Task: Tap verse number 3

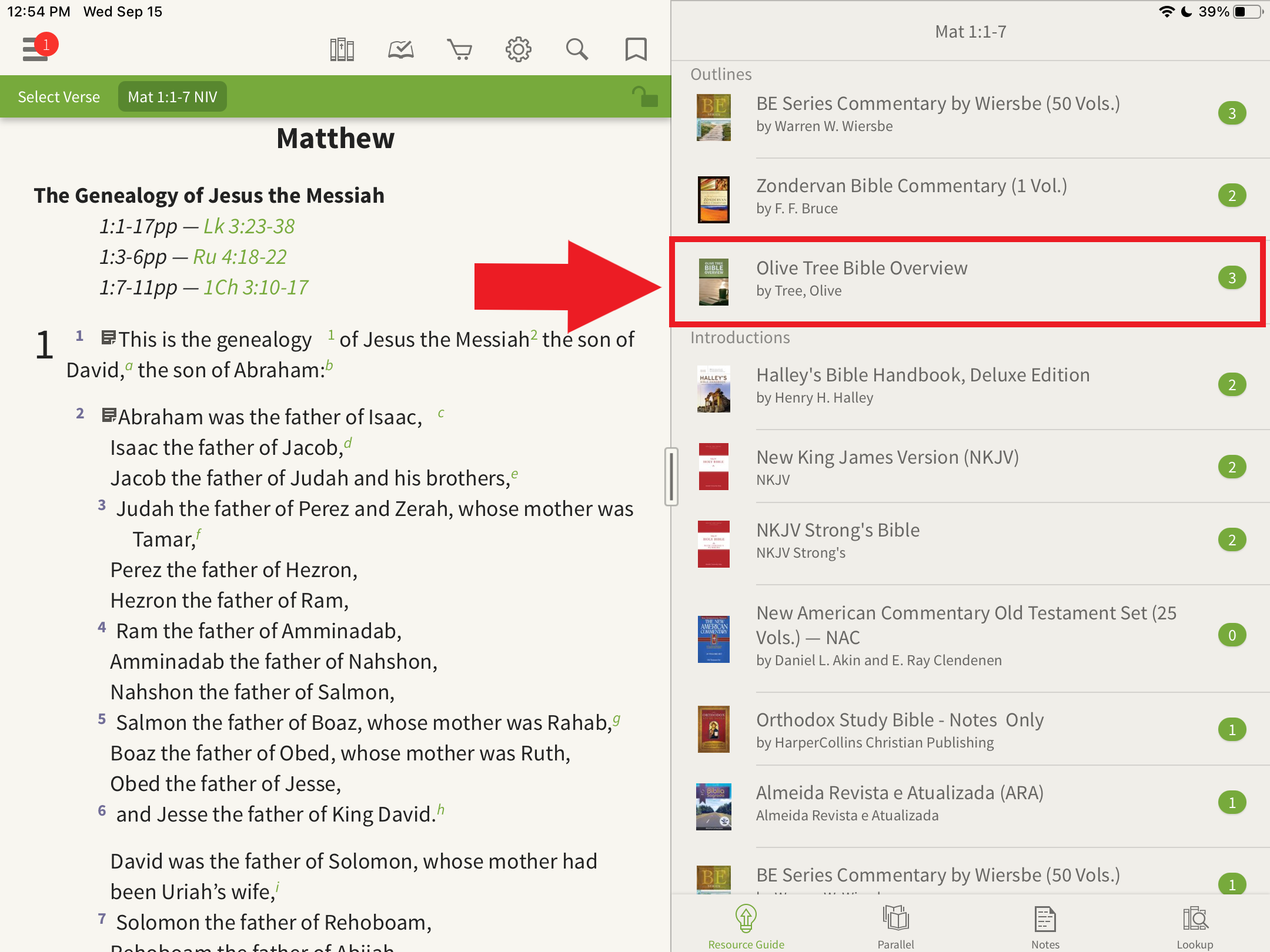Action: (x=102, y=505)
